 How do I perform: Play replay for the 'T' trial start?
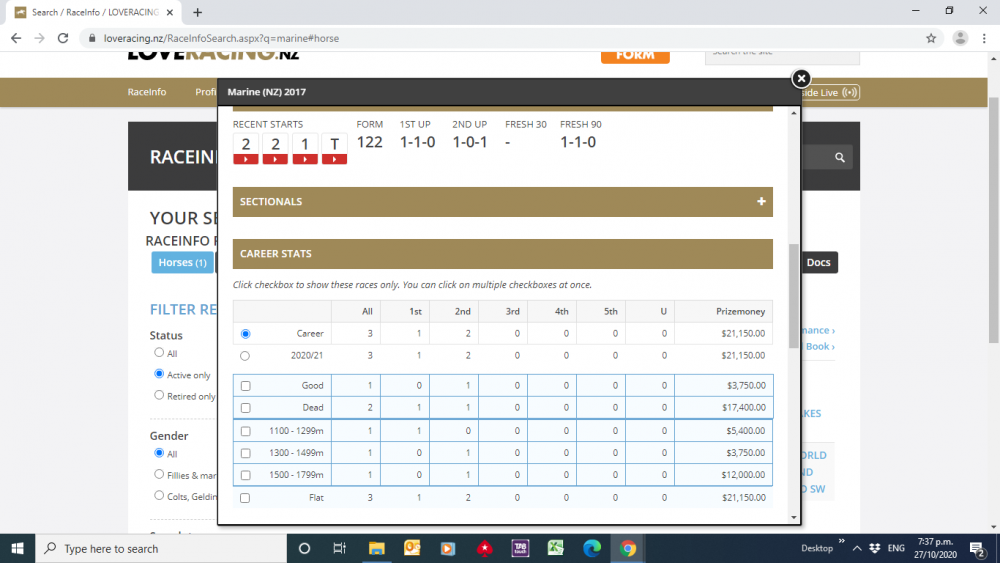[334, 159]
